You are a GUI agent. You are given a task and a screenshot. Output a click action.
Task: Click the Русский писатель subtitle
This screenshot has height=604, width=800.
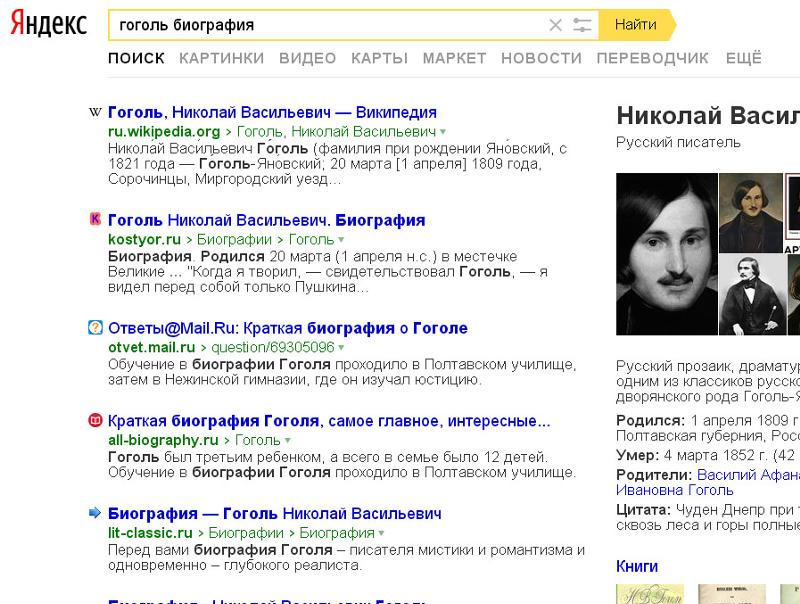[x=678, y=142]
